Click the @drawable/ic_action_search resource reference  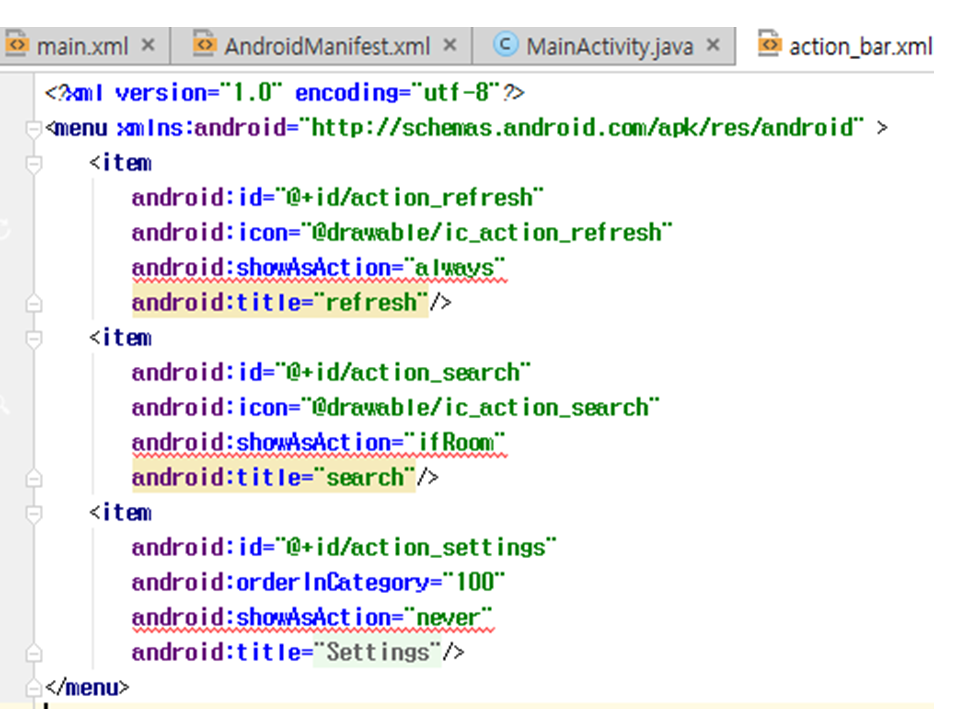(x=480, y=408)
